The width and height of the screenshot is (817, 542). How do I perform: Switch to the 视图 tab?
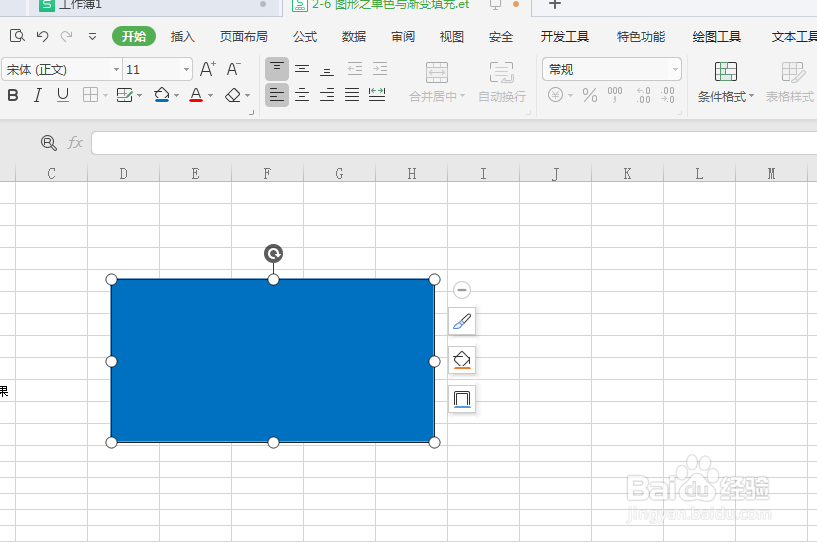click(x=452, y=36)
